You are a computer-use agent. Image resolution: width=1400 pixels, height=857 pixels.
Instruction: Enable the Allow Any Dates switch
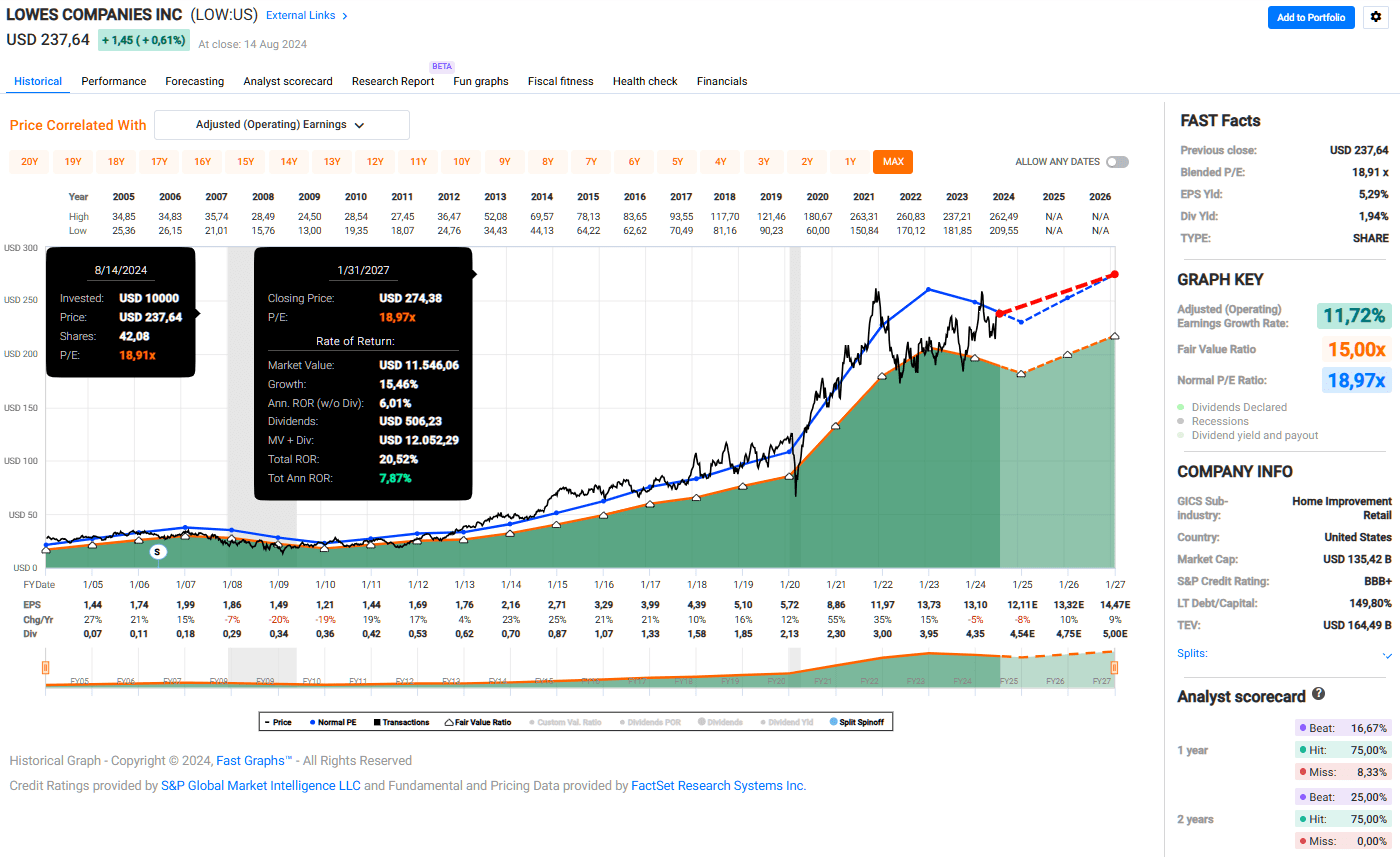[1116, 162]
